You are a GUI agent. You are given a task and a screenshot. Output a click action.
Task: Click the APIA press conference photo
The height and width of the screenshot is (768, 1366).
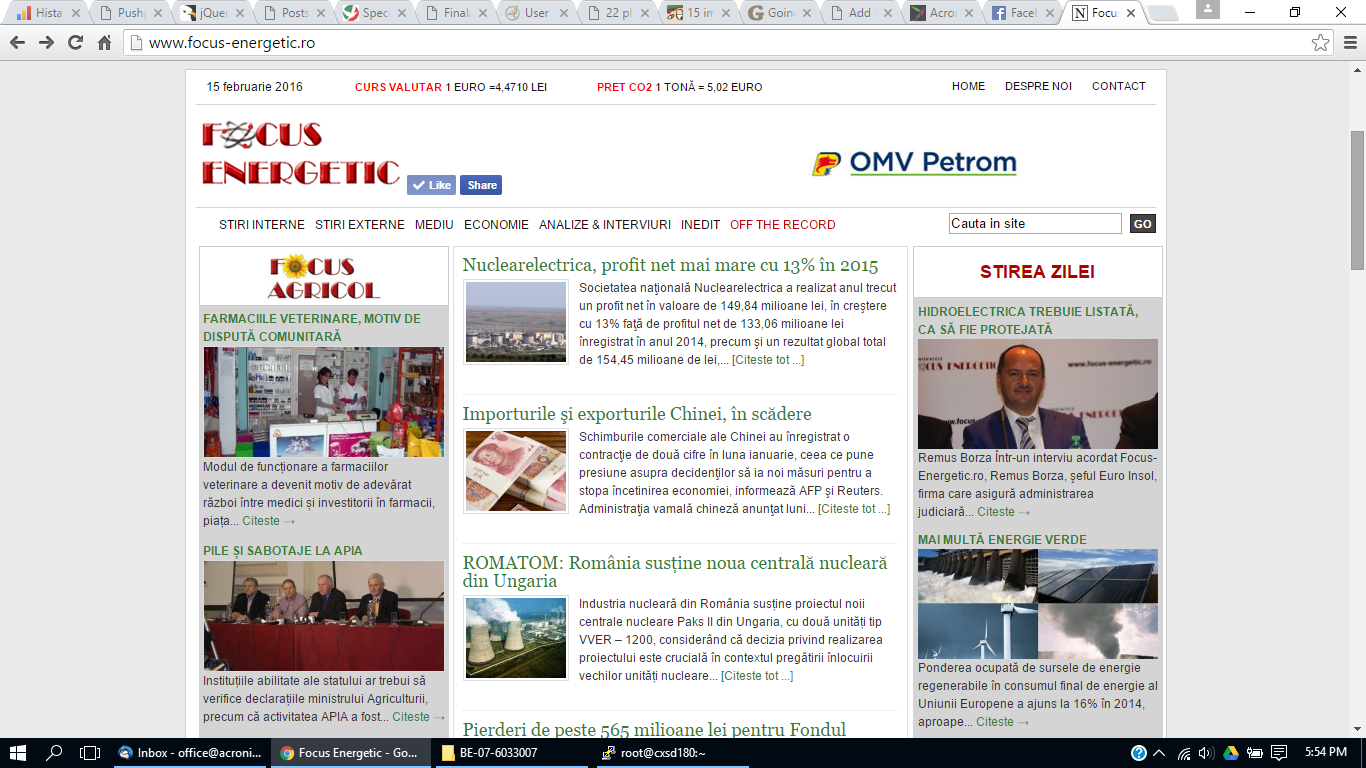point(323,615)
